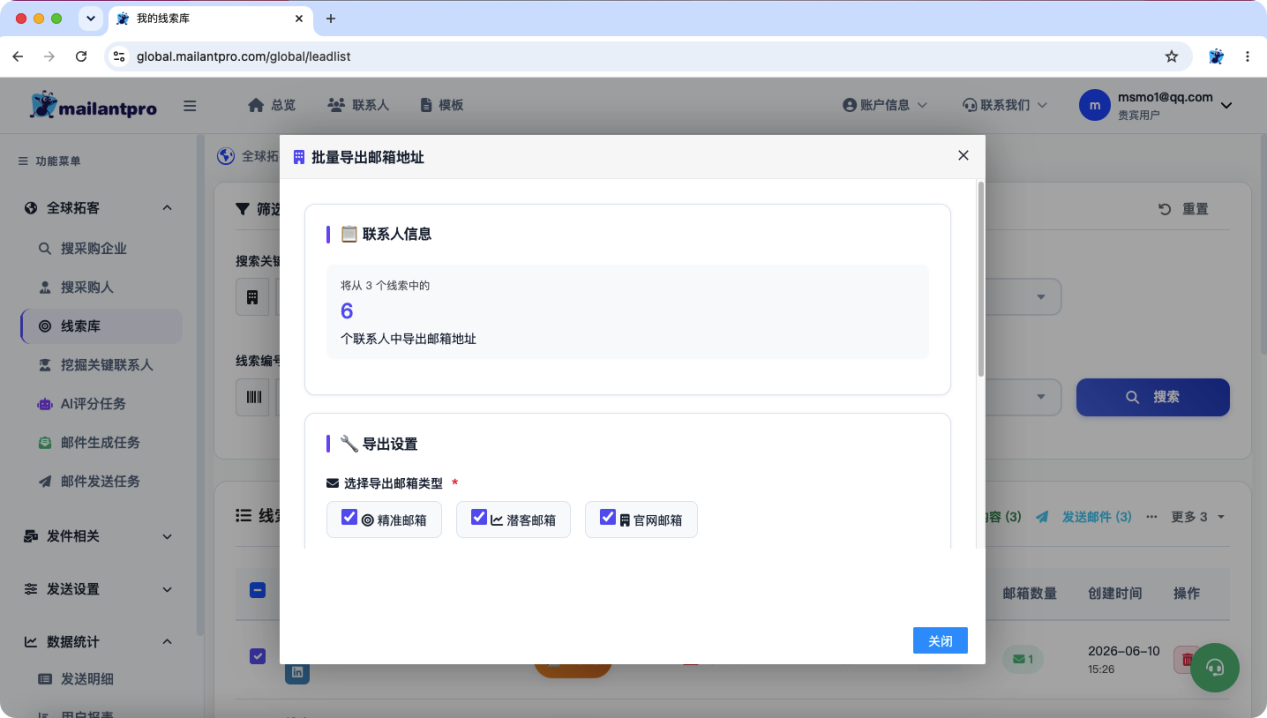Expand 发送设置 sidebar section
Viewport: 1267px width, 718px height.
click(x=98, y=589)
